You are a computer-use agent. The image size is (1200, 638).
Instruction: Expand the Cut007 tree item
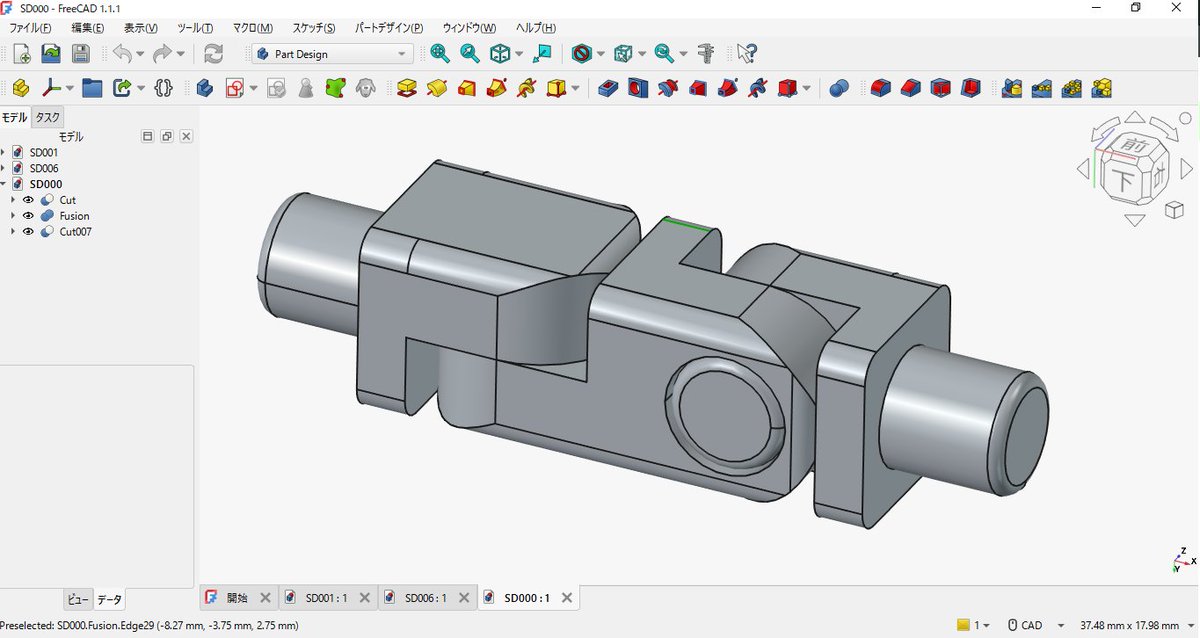tap(13, 232)
